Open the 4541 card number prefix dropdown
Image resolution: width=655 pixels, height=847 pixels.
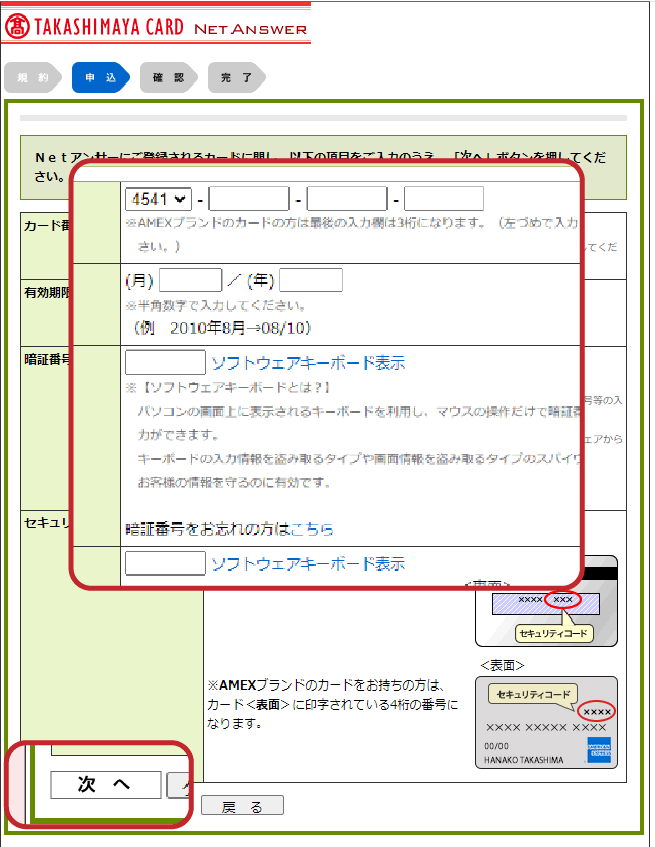tap(159, 199)
